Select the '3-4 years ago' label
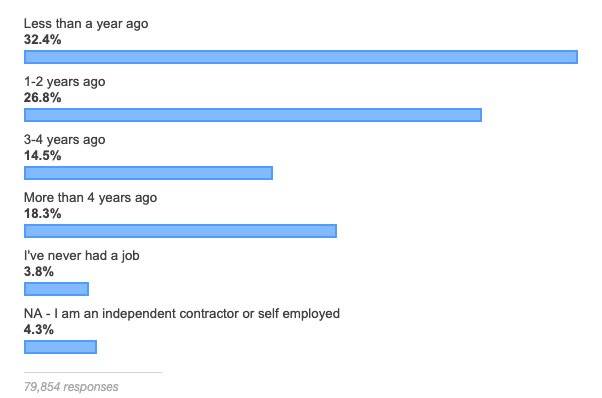Viewport: 602px width, 398px height. tap(64, 140)
